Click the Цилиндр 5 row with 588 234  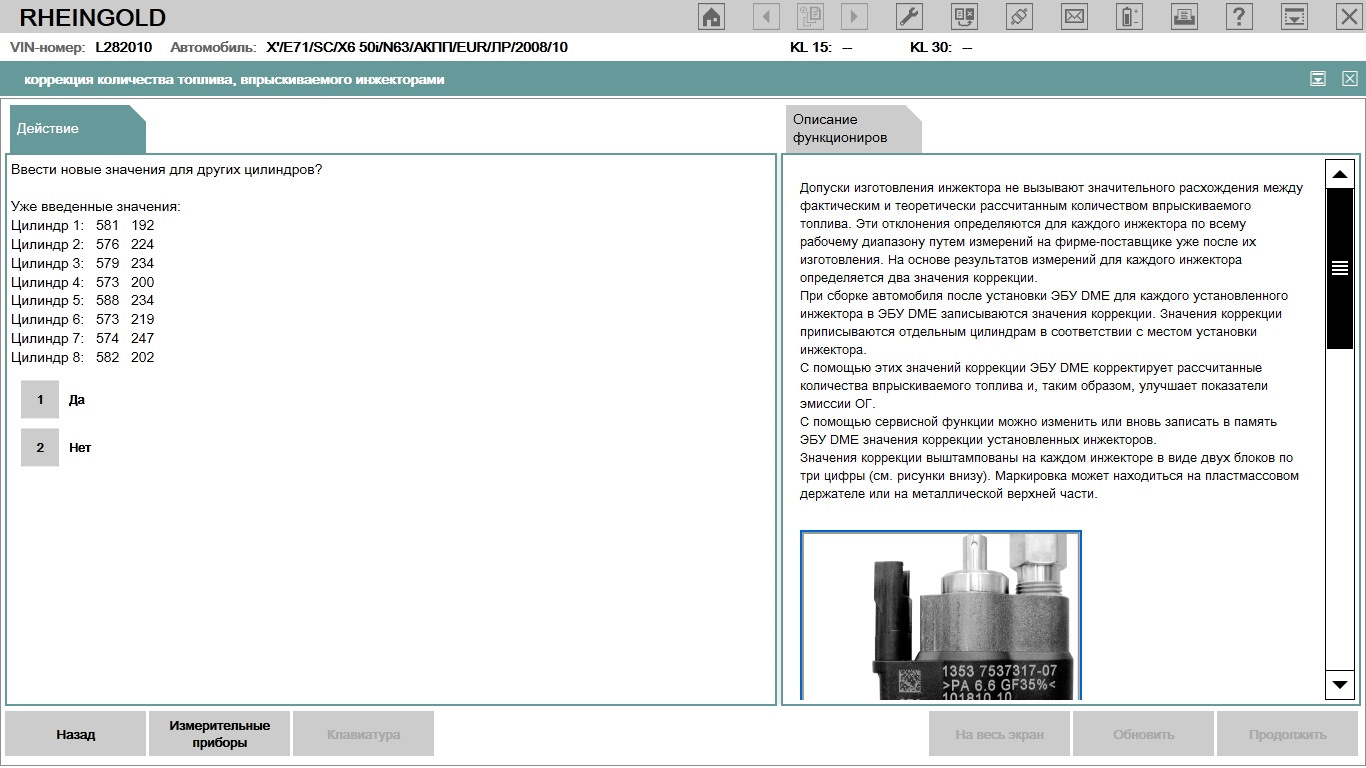coord(83,300)
